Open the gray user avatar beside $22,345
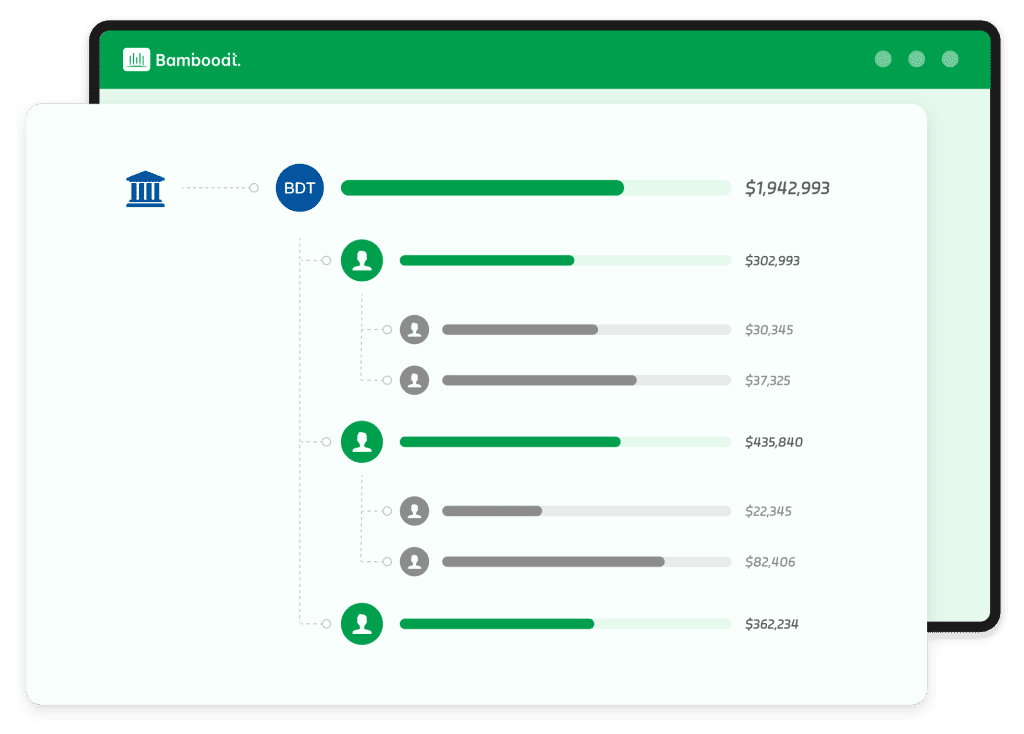The image size is (1024, 734). coord(414,511)
